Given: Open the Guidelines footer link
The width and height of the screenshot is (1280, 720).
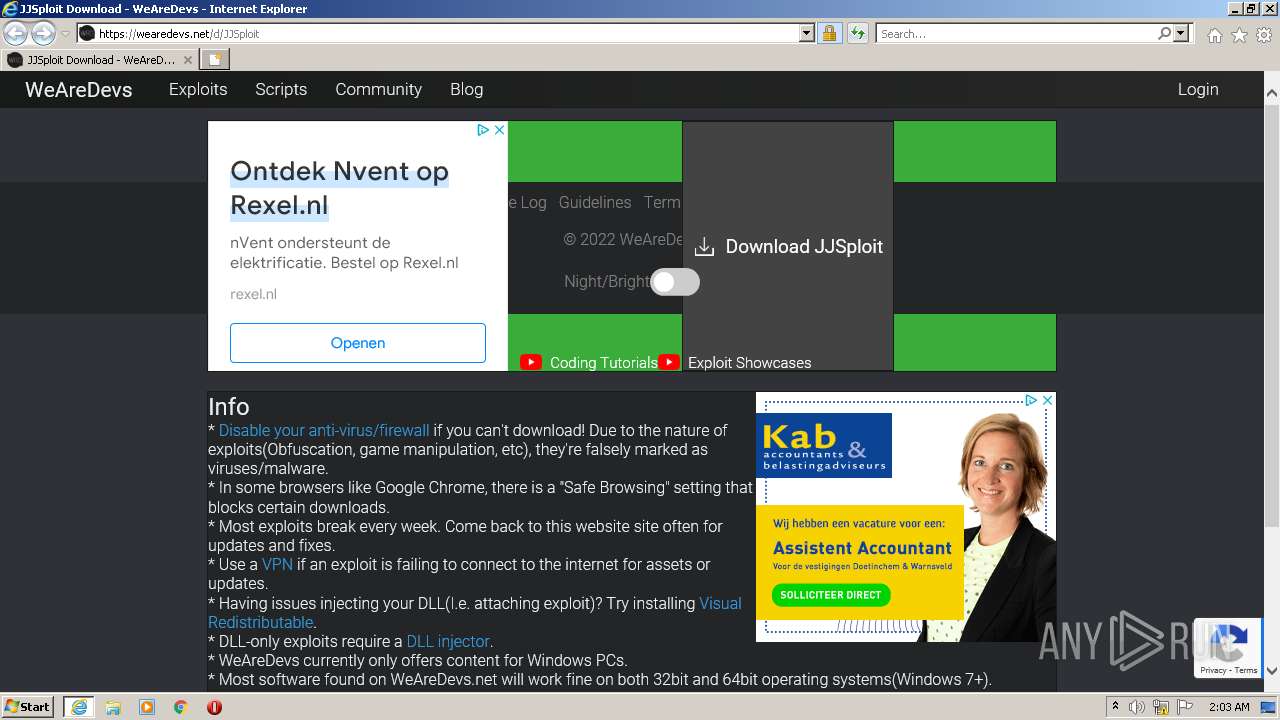Looking at the screenshot, I should [595, 202].
